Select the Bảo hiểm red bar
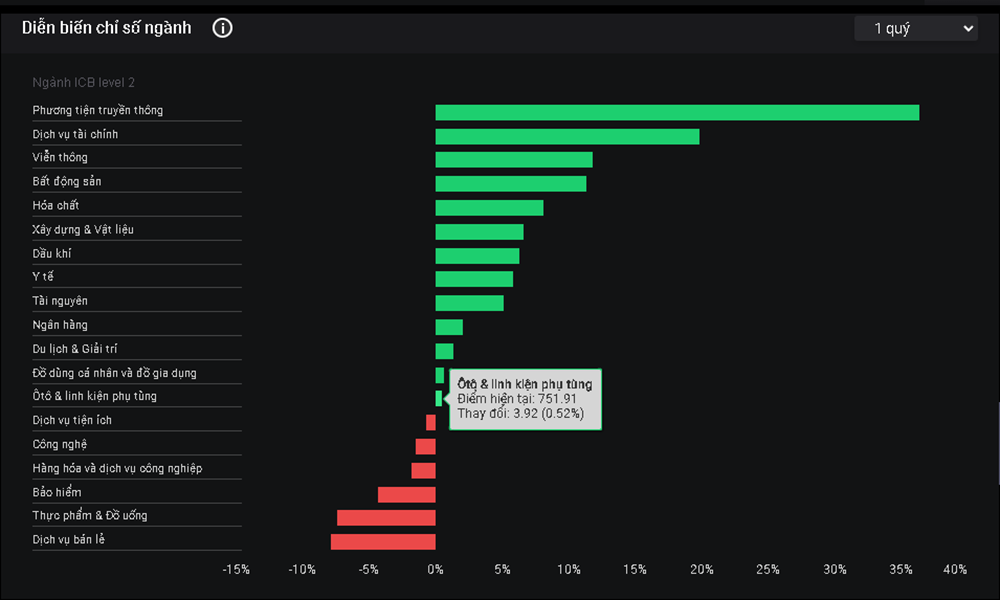The image size is (1000, 600). click(x=407, y=495)
